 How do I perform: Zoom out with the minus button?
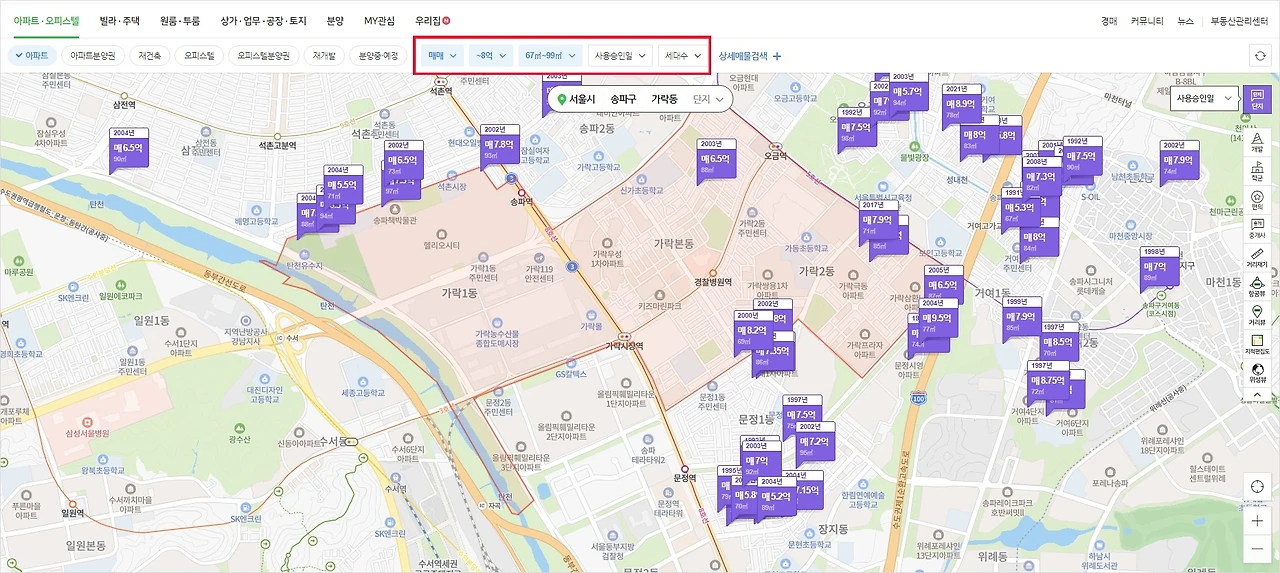(x=1257, y=549)
